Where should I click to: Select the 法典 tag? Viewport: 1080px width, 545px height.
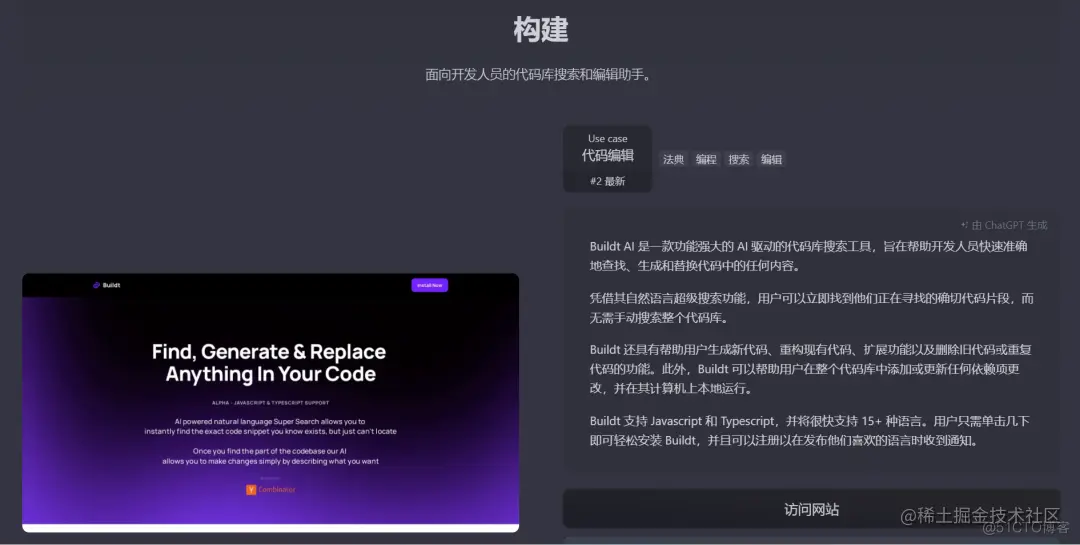(x=674, y=159)
